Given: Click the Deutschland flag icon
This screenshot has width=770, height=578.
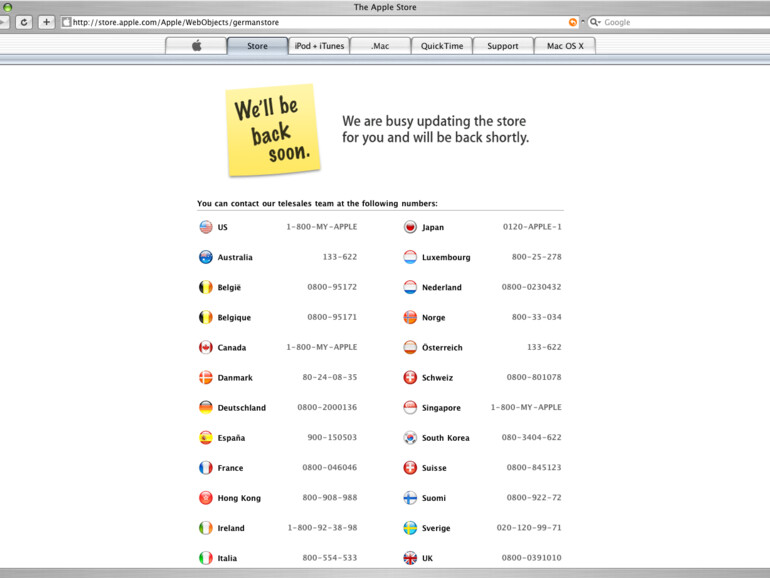Looking at the screenshot, I should [x=206, y=407].
